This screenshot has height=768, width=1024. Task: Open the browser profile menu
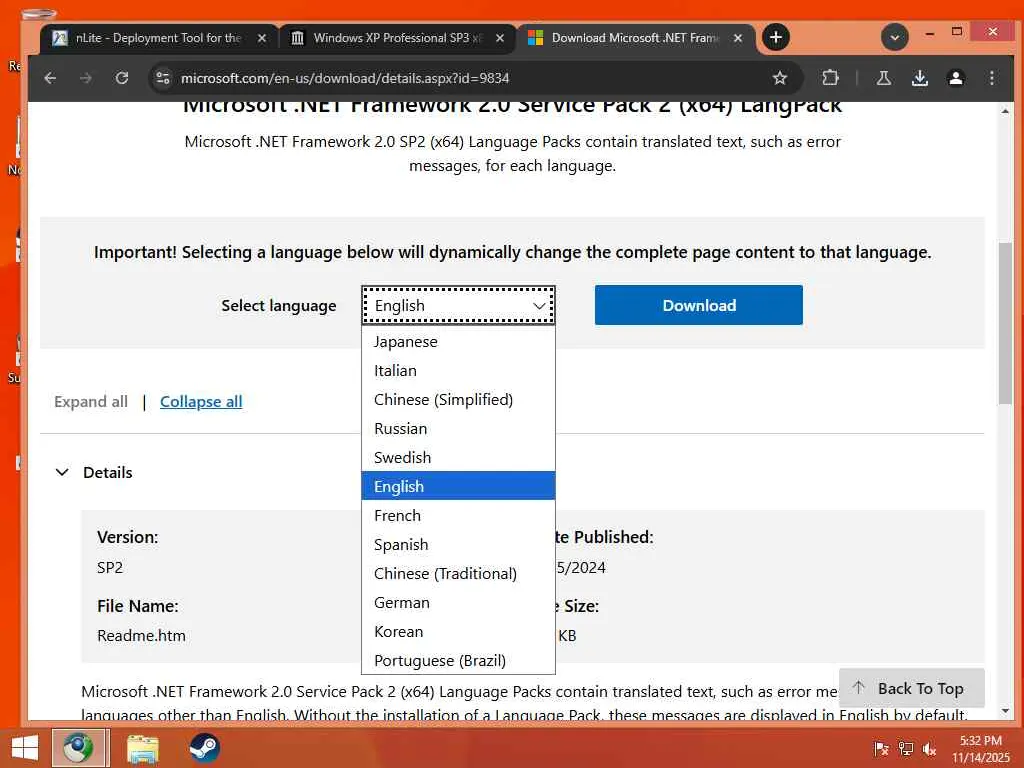pyautogui.click(x=955, y=78)
